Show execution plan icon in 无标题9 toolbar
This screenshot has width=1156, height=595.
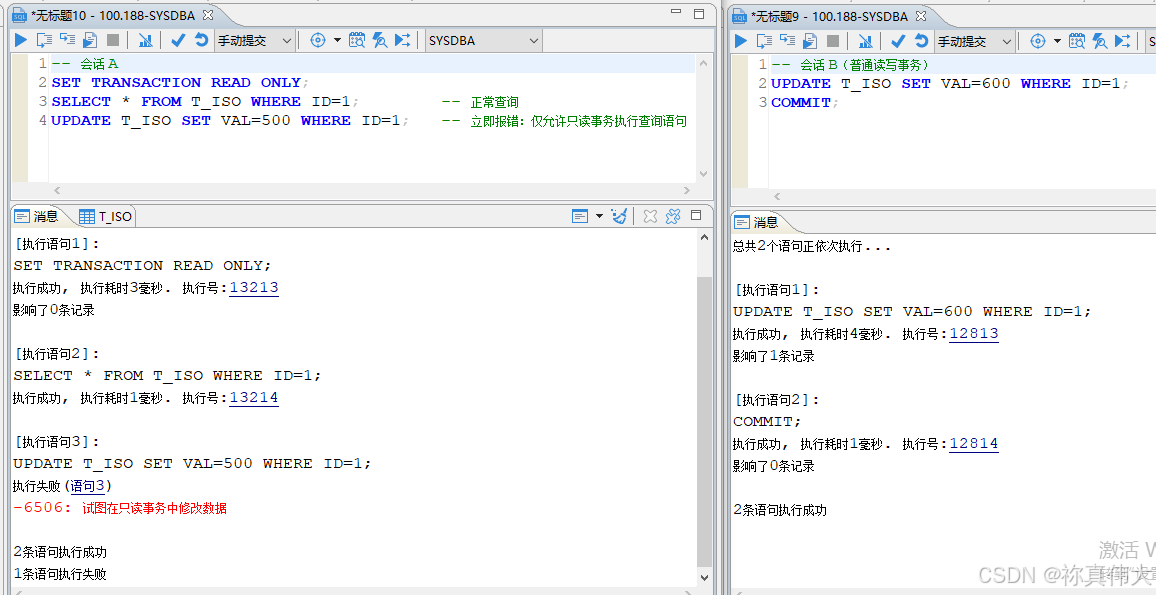866,41
